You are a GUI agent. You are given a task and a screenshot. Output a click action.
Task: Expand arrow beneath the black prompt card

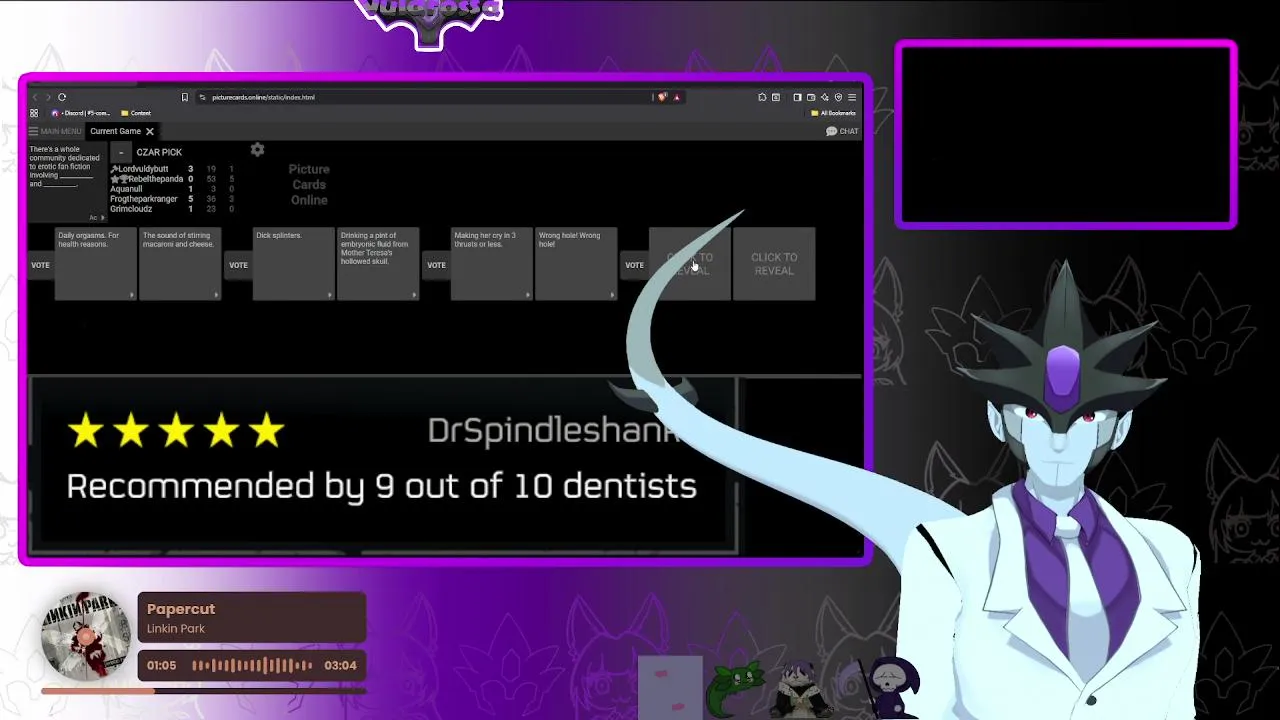tap(101, 217)
